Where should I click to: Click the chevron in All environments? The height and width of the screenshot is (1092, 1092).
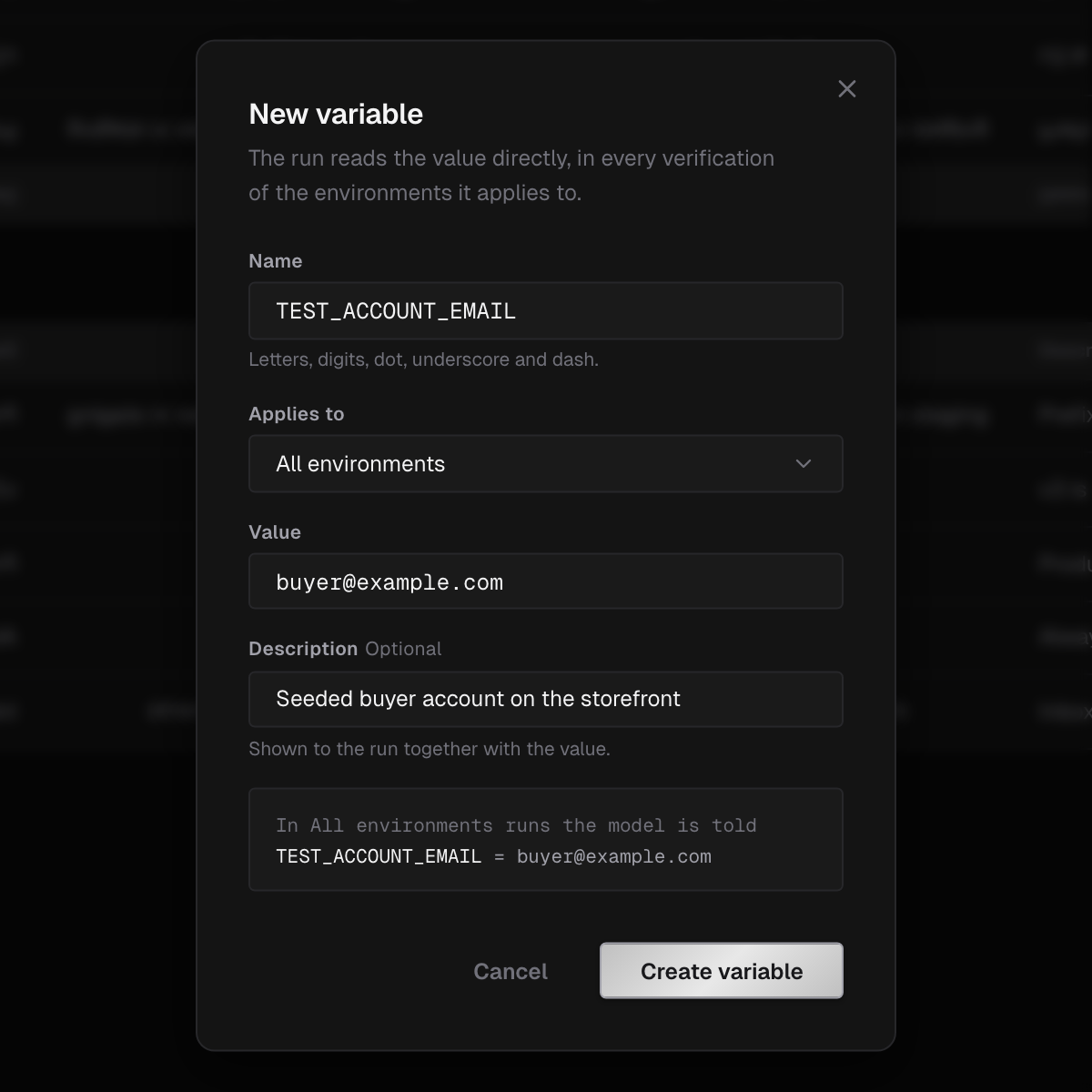coord(804,463)
